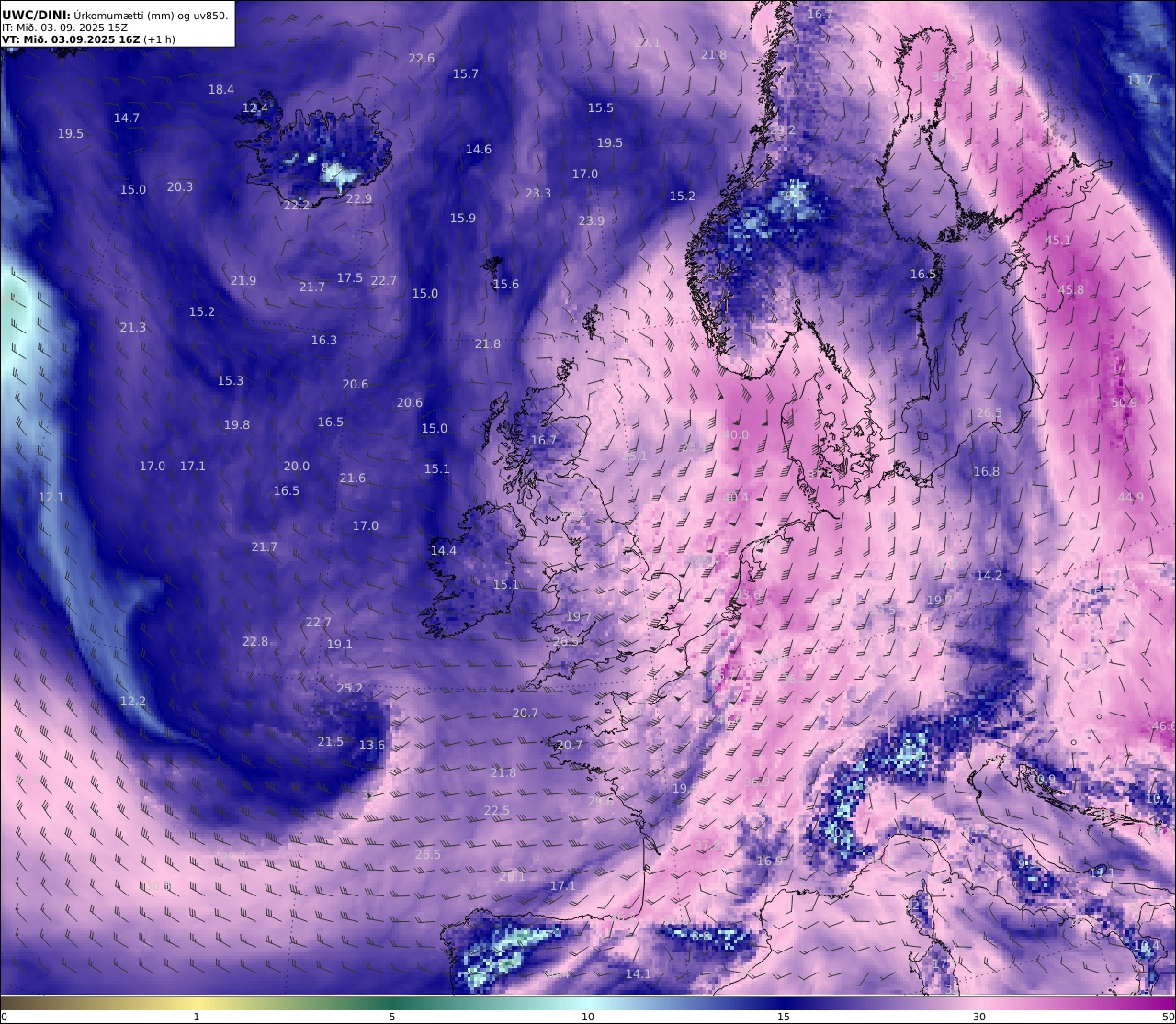The image size is (1176, 1024).
Task: Click the pink colorbar segment near 30
Action: 979,1003
